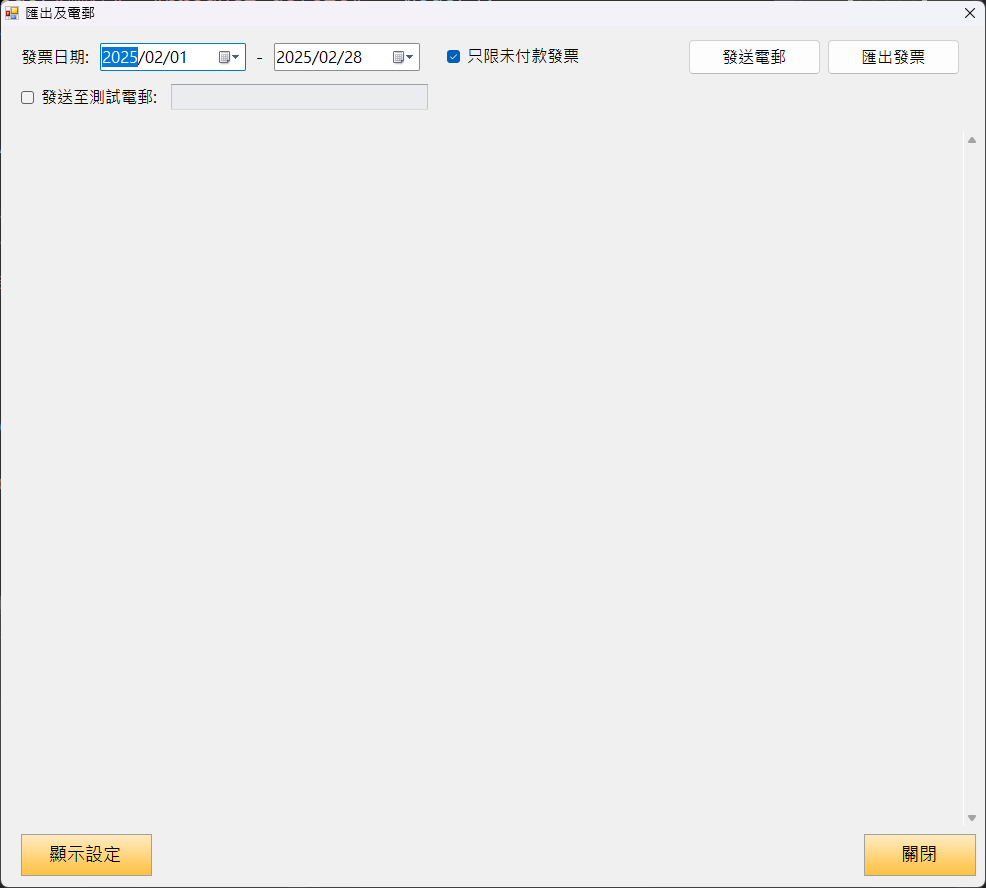Click the test email address text field
Screen dimensions: 986x888
click(299, 97)
